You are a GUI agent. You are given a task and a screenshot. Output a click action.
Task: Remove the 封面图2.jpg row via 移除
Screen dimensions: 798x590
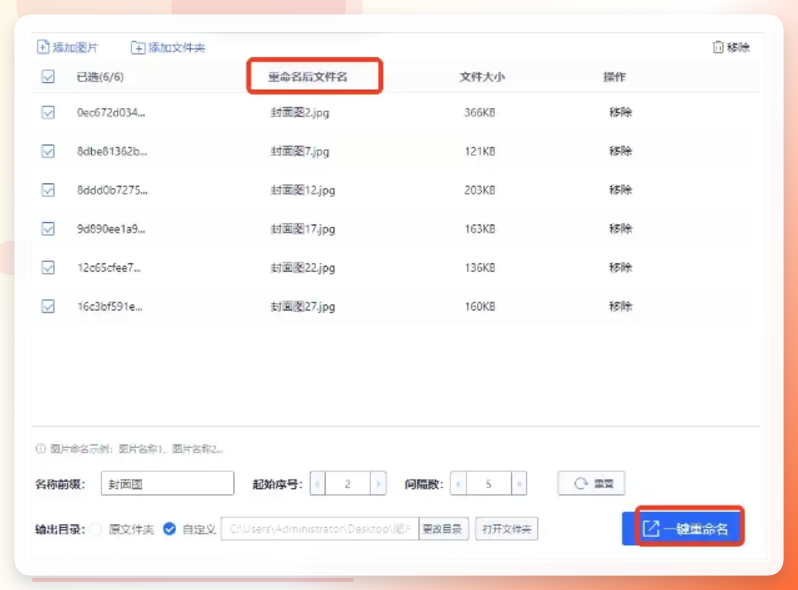pos(620,112)
